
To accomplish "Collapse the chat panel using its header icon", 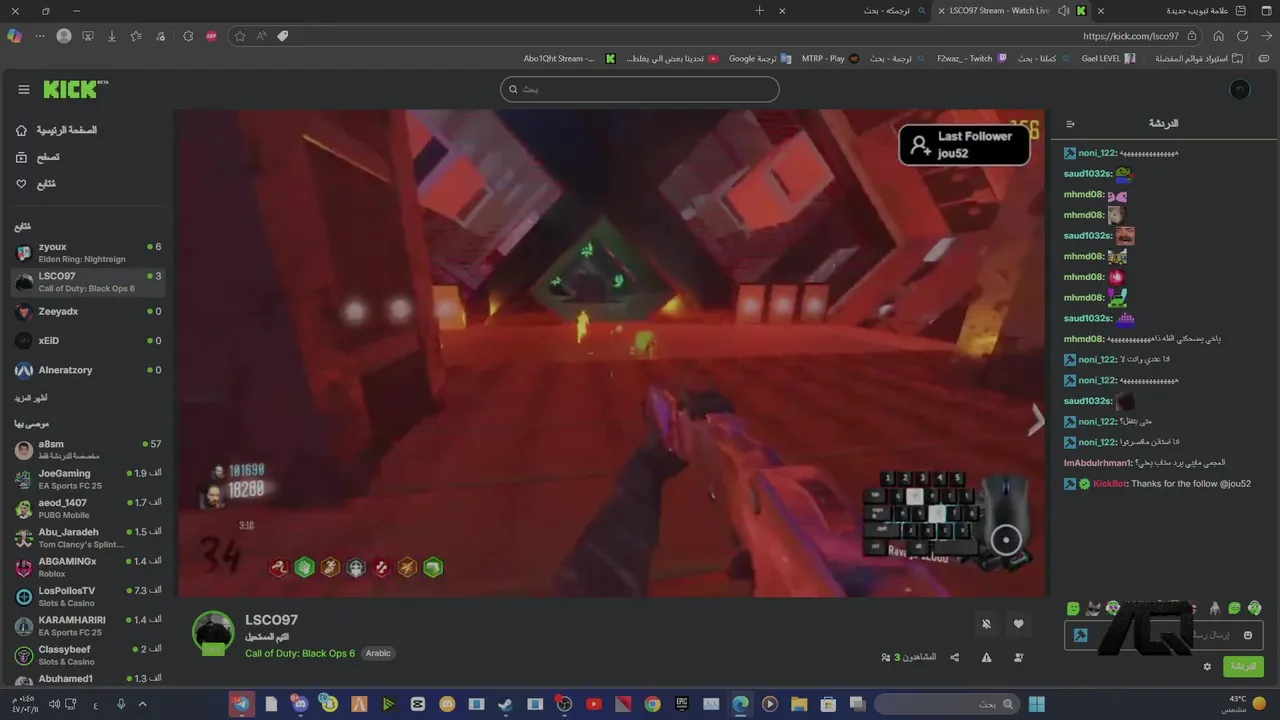I will pyautogui.click(x=1070, y=124).
